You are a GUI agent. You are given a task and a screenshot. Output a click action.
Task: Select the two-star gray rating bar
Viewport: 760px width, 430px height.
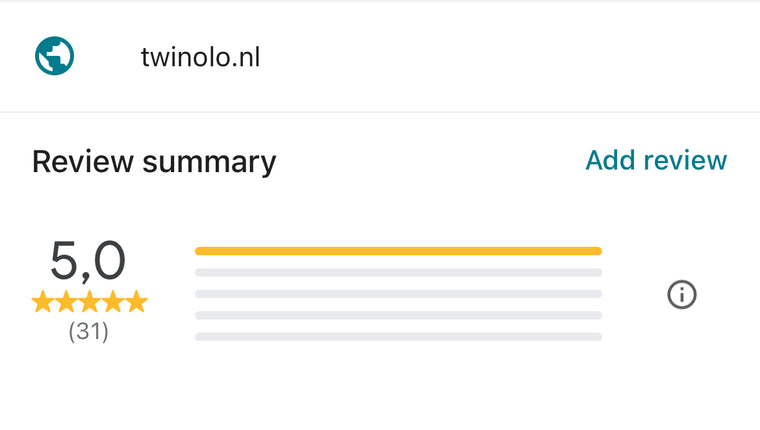[398, 315]
